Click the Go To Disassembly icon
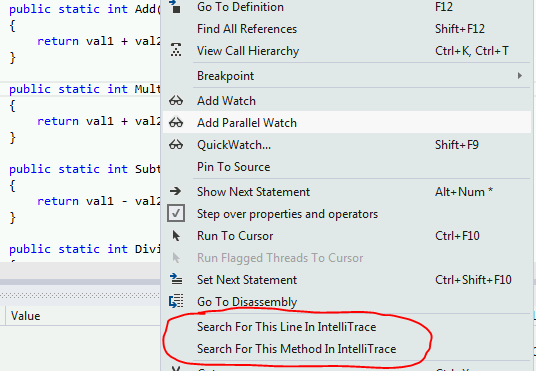This screenshot has width=536, height=371. click(176, 301)
